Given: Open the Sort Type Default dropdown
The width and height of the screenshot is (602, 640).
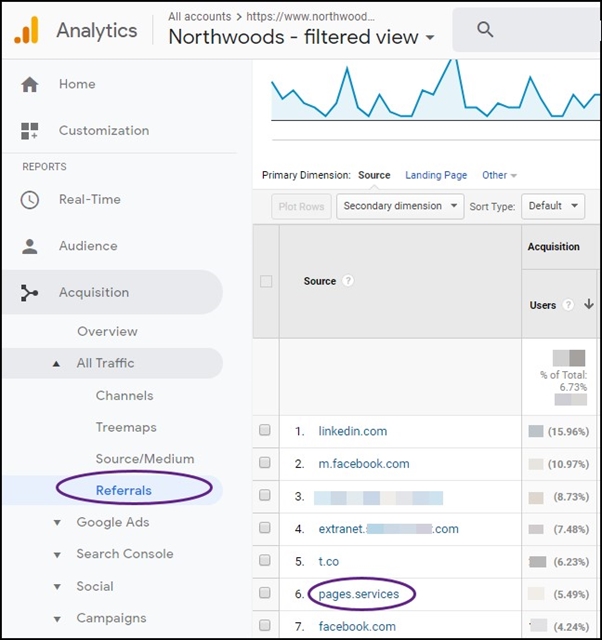Looking at the screenshot, I should tap(553, 206).
